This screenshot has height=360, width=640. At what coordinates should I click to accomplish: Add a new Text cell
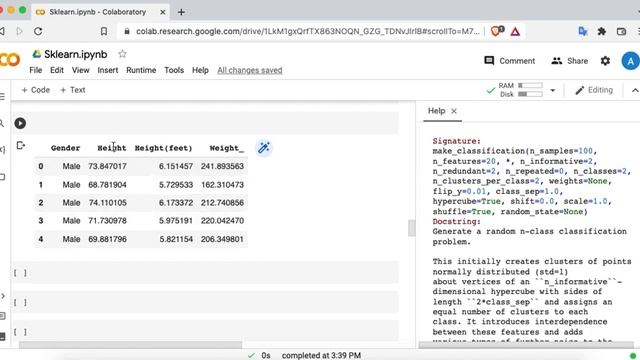(73, 90)
